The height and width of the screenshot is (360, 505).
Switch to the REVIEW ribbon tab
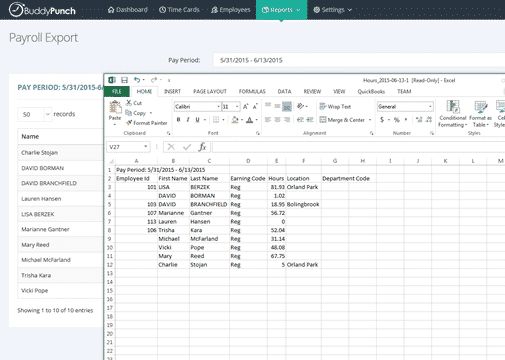(312, 91)
